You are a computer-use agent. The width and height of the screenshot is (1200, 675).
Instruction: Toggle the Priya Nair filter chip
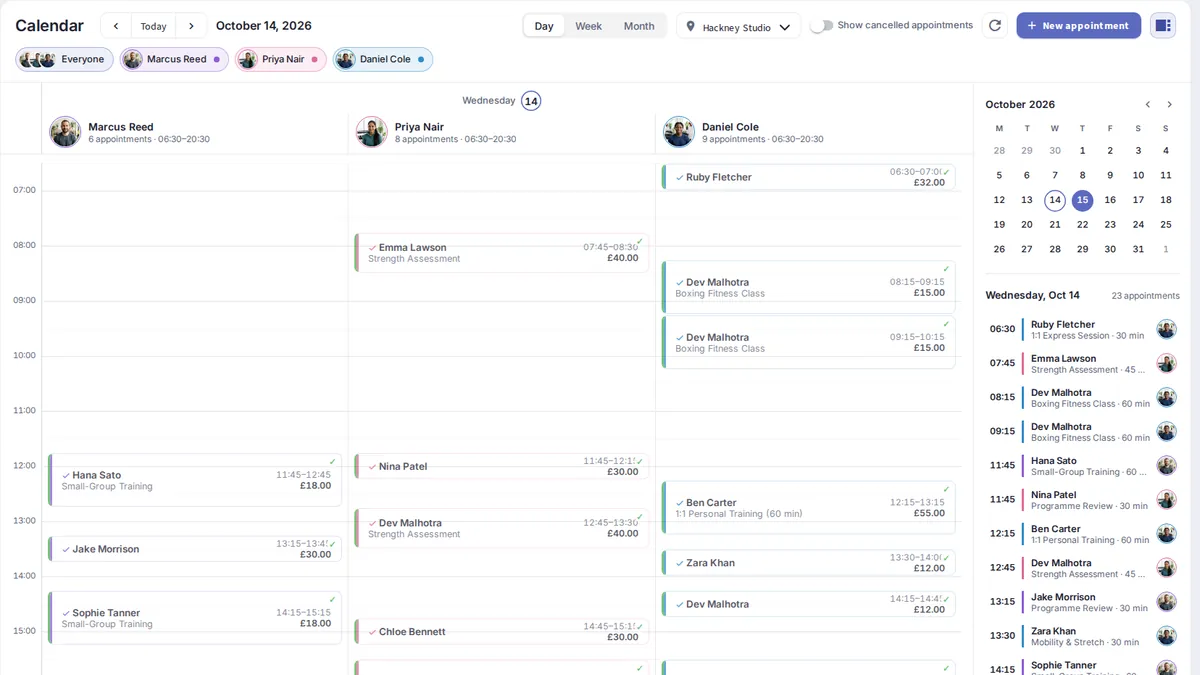coord(280,59)
